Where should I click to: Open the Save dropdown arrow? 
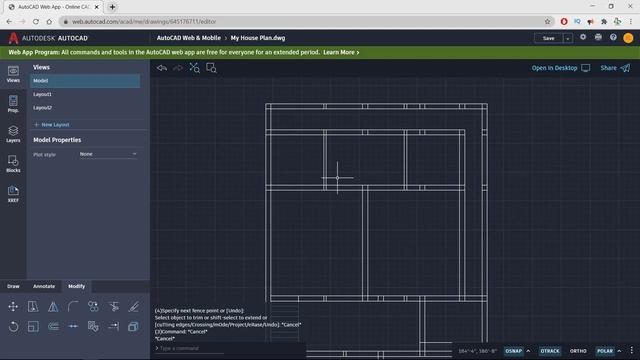(568, 38)
